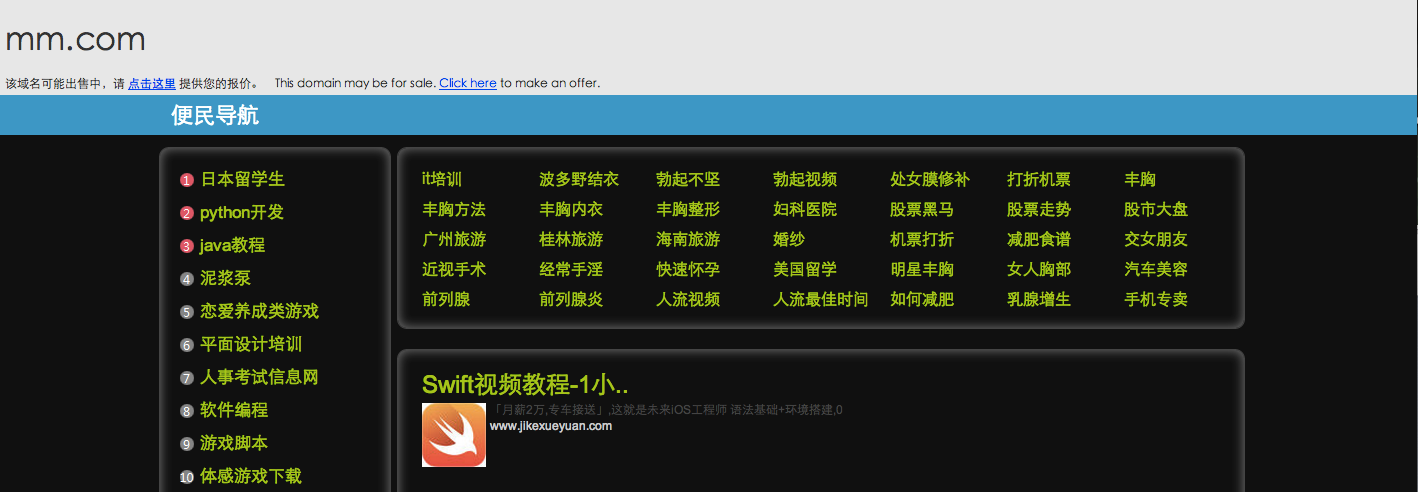This screenshot has width=1418, height=492.
Task: Click the gray number 4 badge
Action: 186,279
